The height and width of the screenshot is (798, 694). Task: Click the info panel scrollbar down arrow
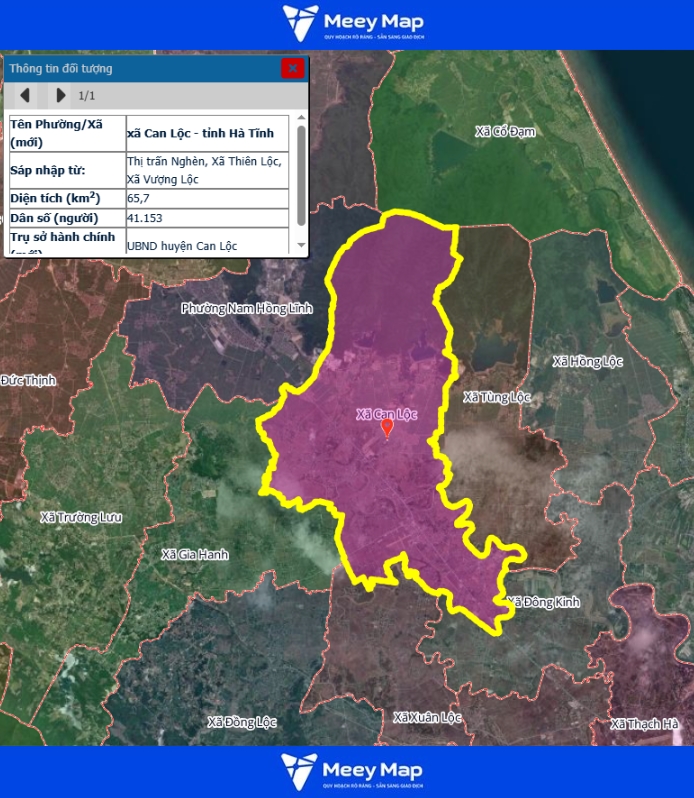pos(301,246)
